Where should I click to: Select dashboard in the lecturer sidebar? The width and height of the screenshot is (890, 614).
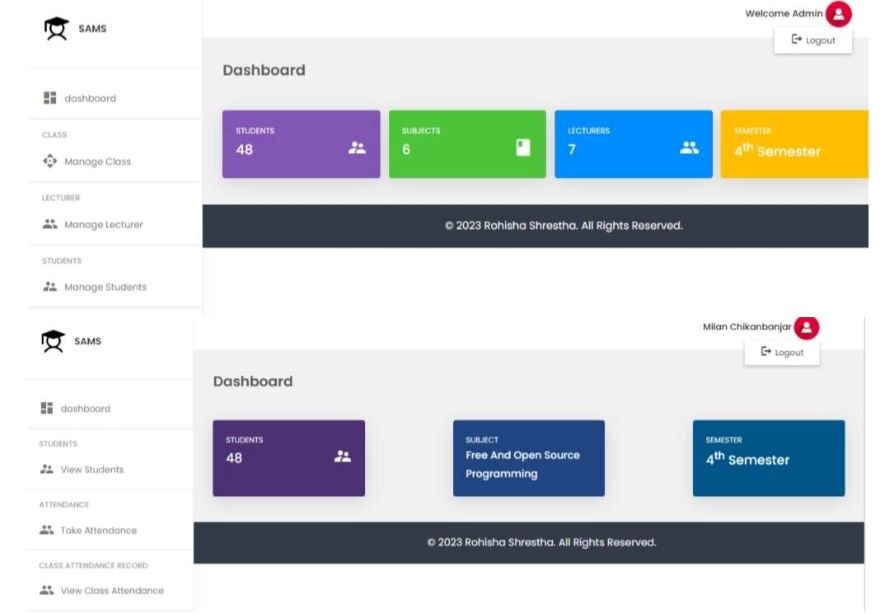click(85, 408)
